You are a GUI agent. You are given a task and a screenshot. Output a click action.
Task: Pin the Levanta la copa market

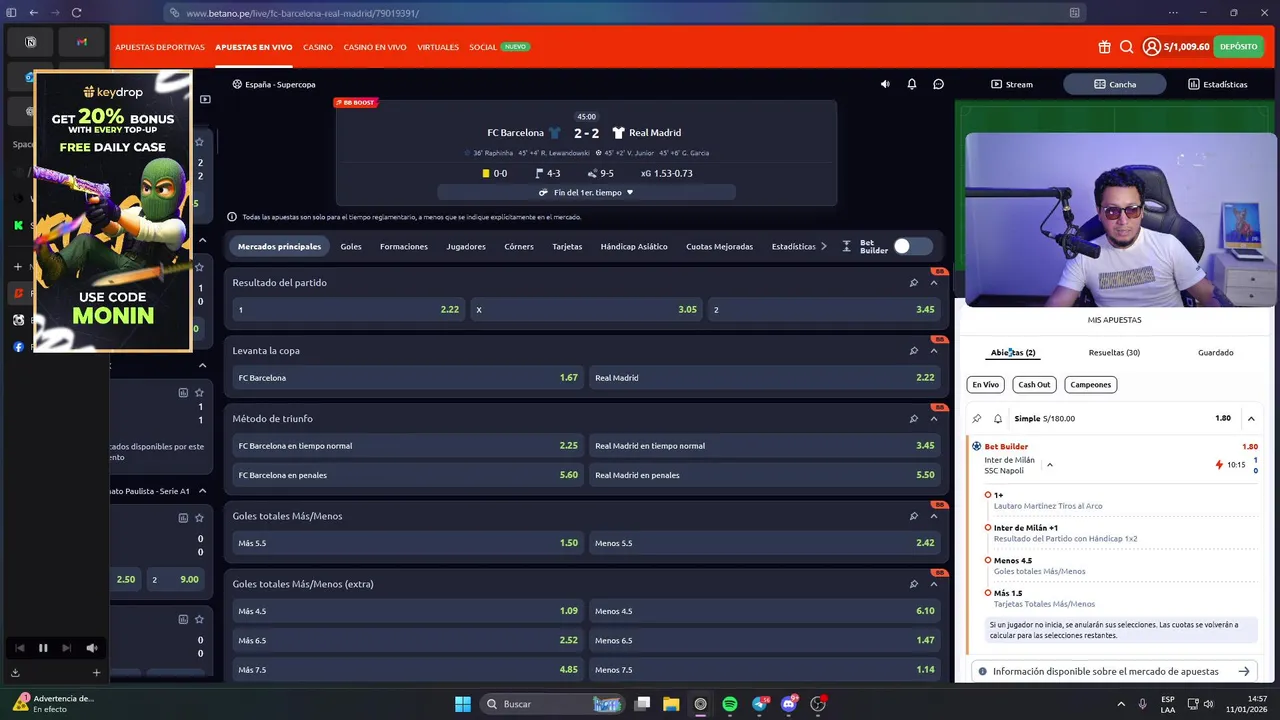913,351
